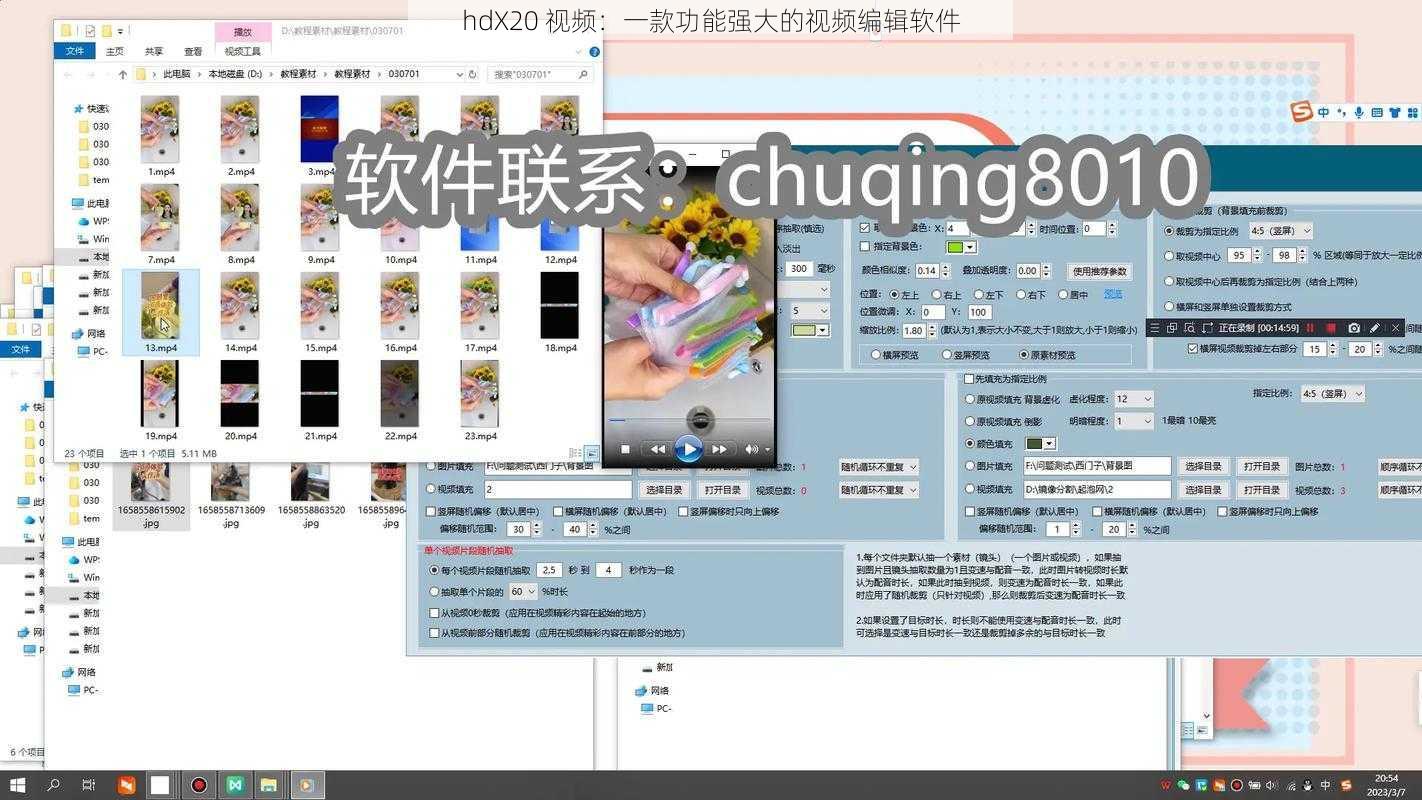Expand the Explorer address history dropdown

point(458,74)
